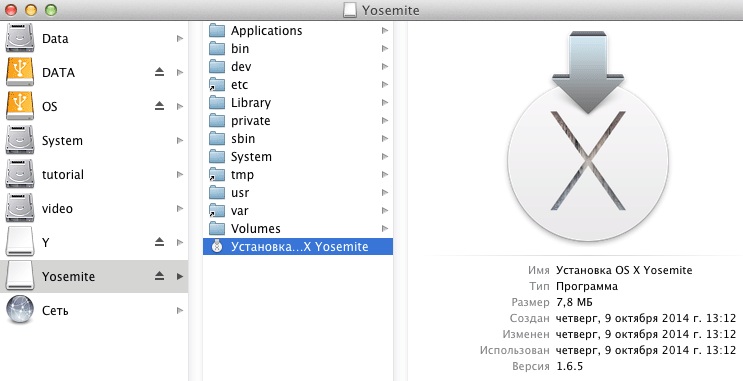Select the dev folder name

tap(241, 67)
